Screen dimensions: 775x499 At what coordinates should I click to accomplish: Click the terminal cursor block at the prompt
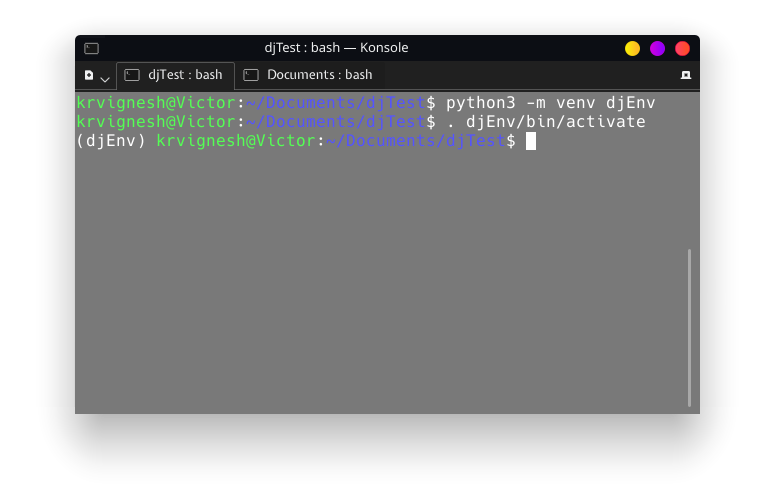tap(531, 141)
